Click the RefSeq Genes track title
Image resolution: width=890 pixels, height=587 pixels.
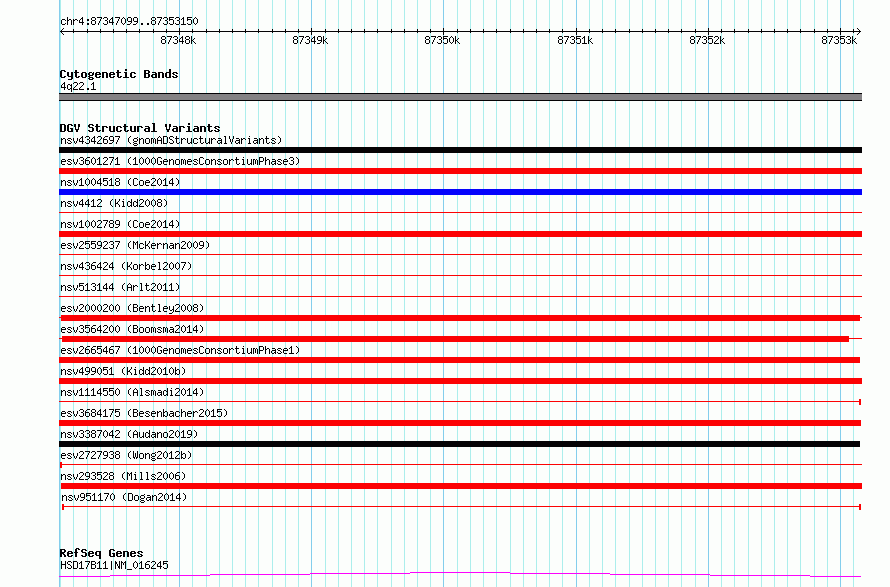click(101, 553)
